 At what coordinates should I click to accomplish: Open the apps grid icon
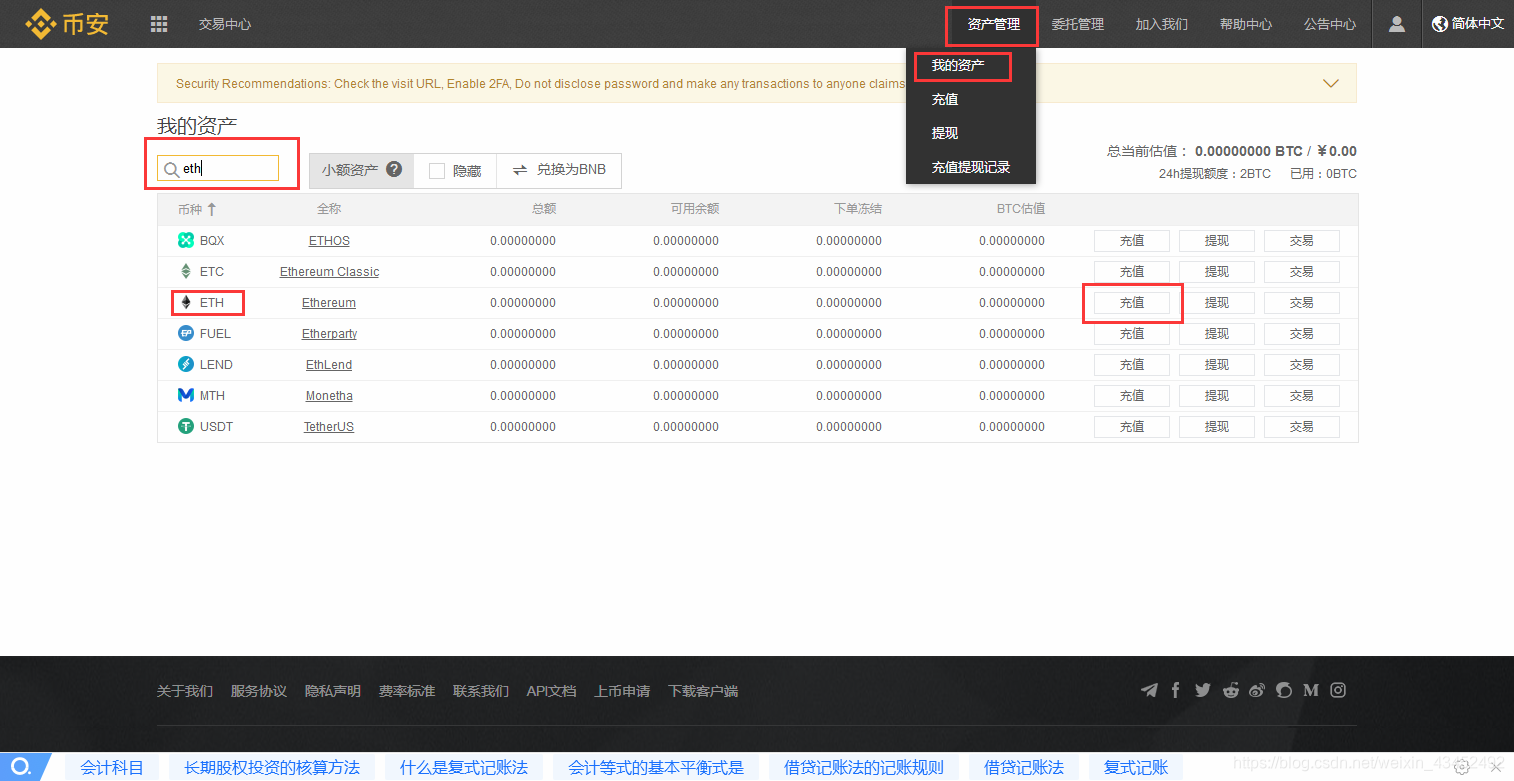tap(159, 24)
